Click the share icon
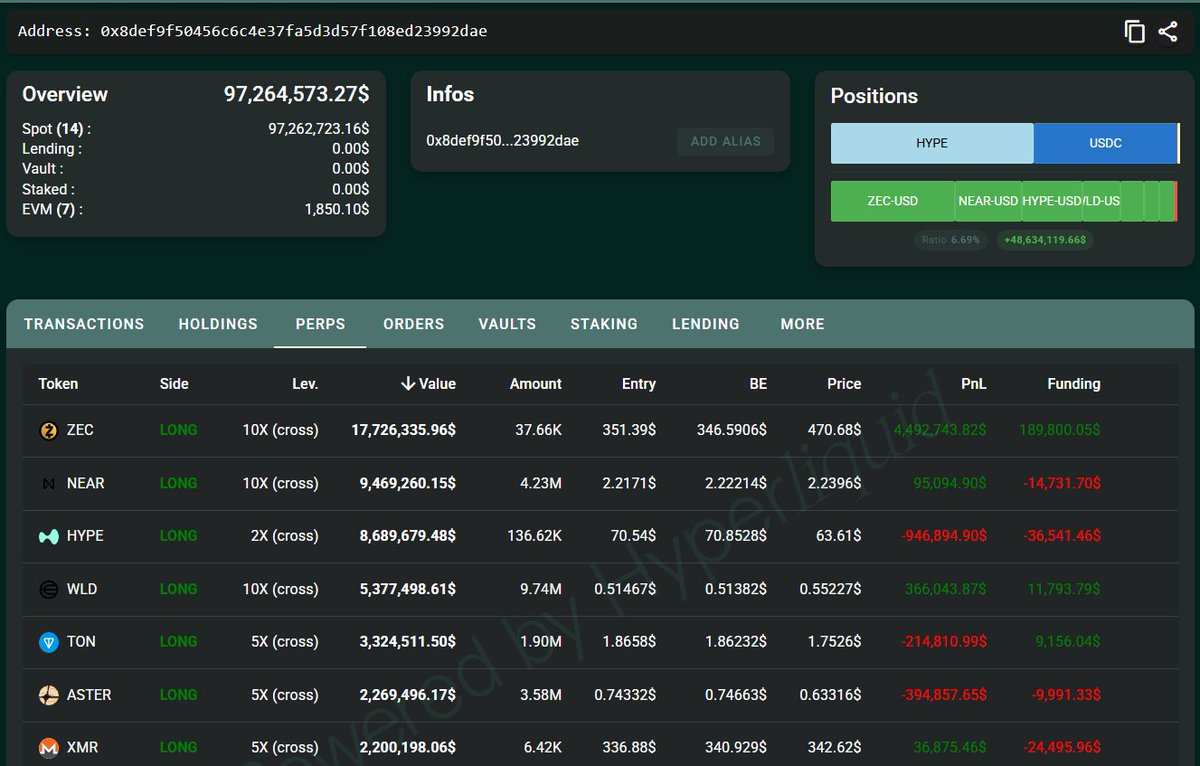 pyautogui.click(x=1168, y=32)
